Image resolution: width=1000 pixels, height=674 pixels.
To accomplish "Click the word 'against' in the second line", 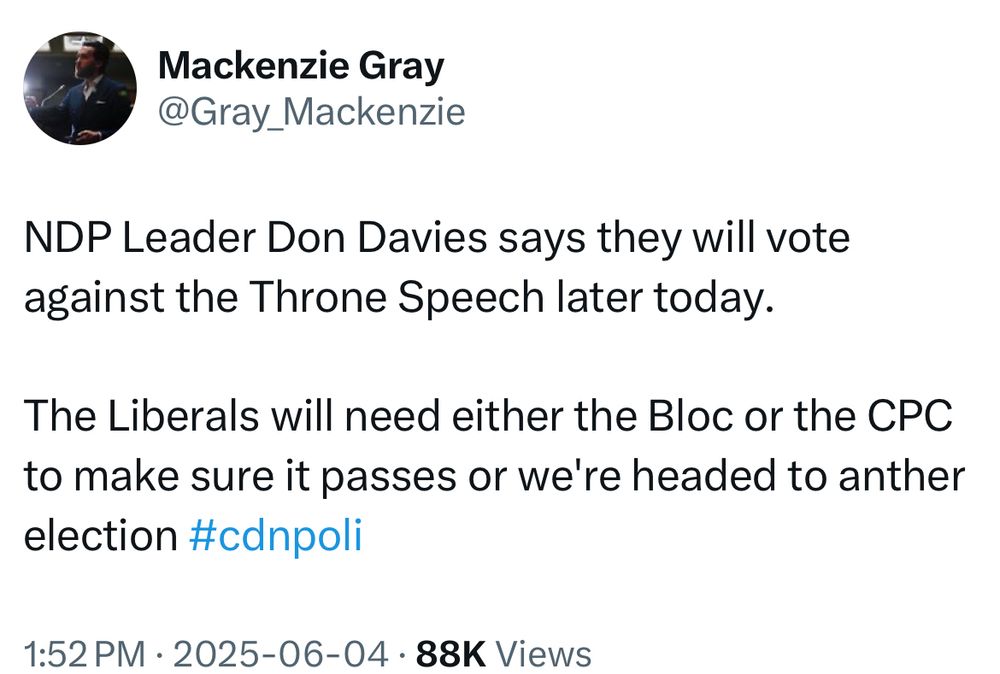I will coord(94,298).
